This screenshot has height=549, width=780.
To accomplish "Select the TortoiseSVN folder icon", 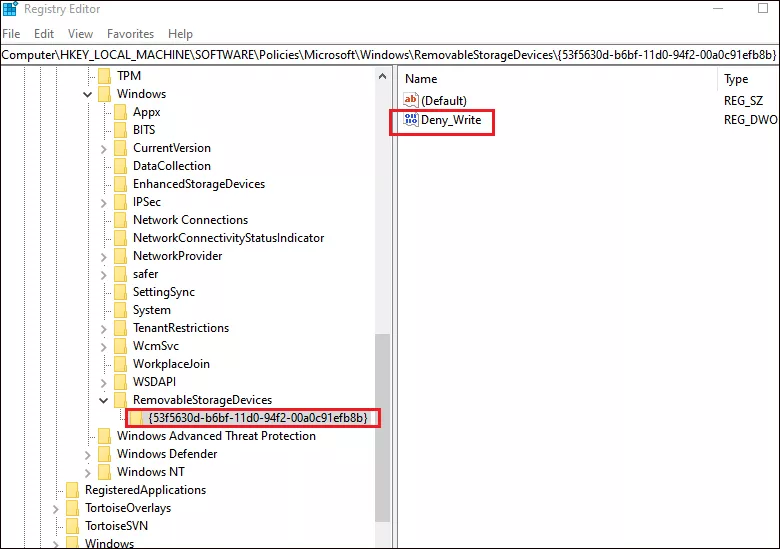I will coord(73,526).
